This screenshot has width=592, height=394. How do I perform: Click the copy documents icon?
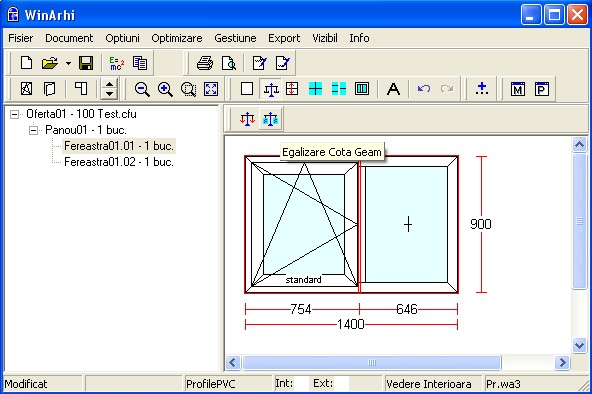click(140, 63)
